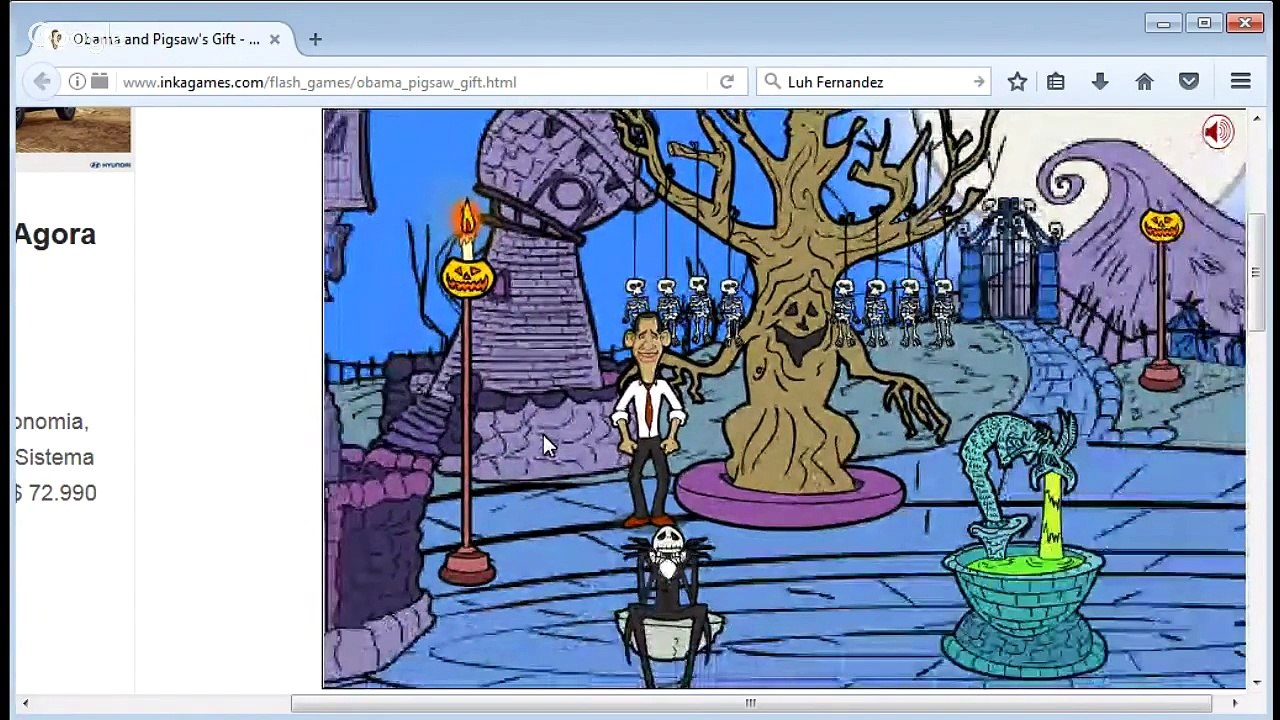This screenshot has height=720, width=1280.
Task: Click the horizontal scrollbar thumb
Action: click(x=751, y=703)
